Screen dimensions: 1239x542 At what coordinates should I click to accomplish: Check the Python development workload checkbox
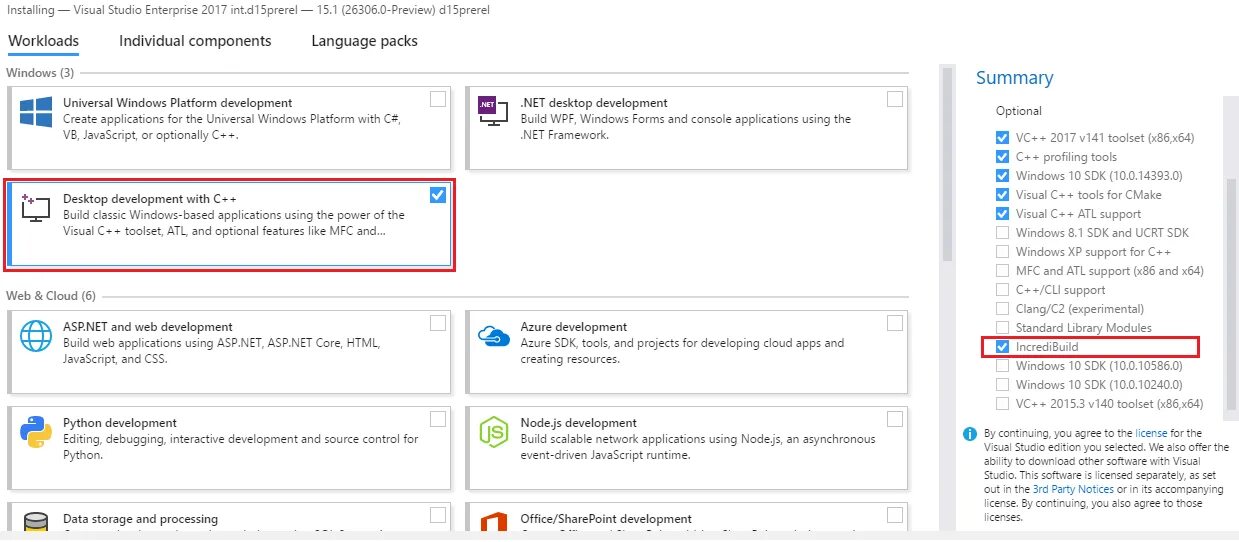[437, 419]
